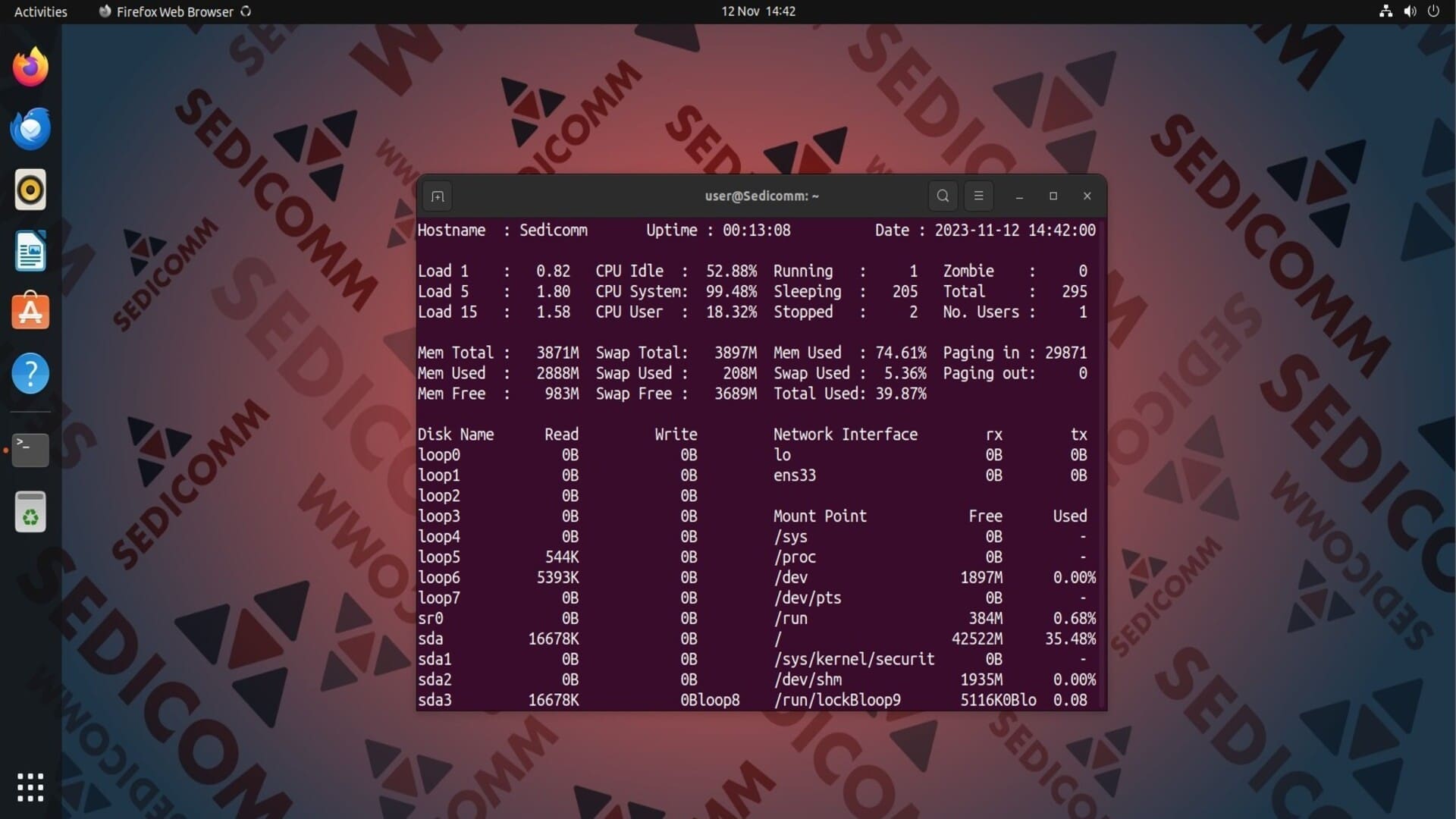Click the CPU User value 18.32%
The width and height of the screenshot is (1456, 819).
731,312
